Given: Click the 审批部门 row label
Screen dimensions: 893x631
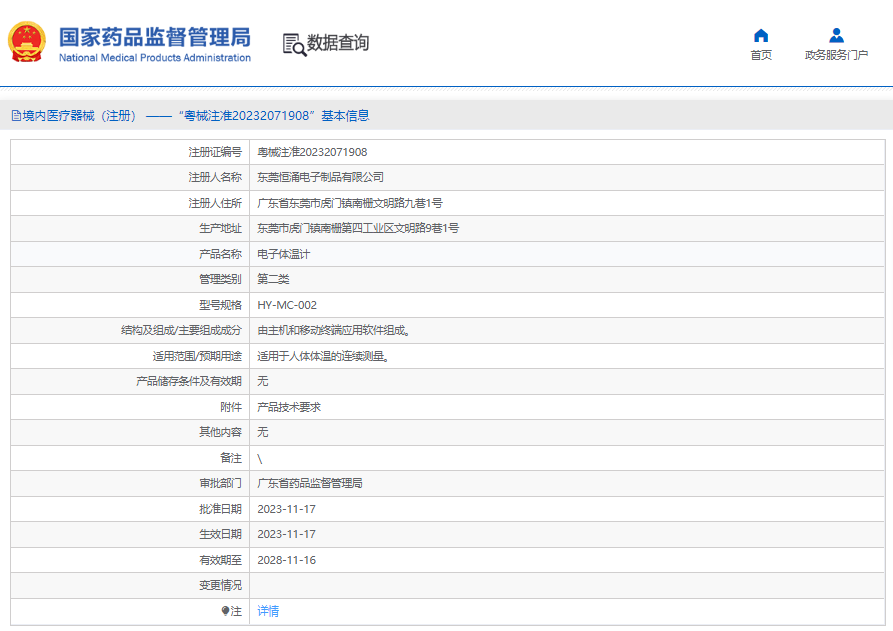Looking at the screenshot, I should 220,484.
